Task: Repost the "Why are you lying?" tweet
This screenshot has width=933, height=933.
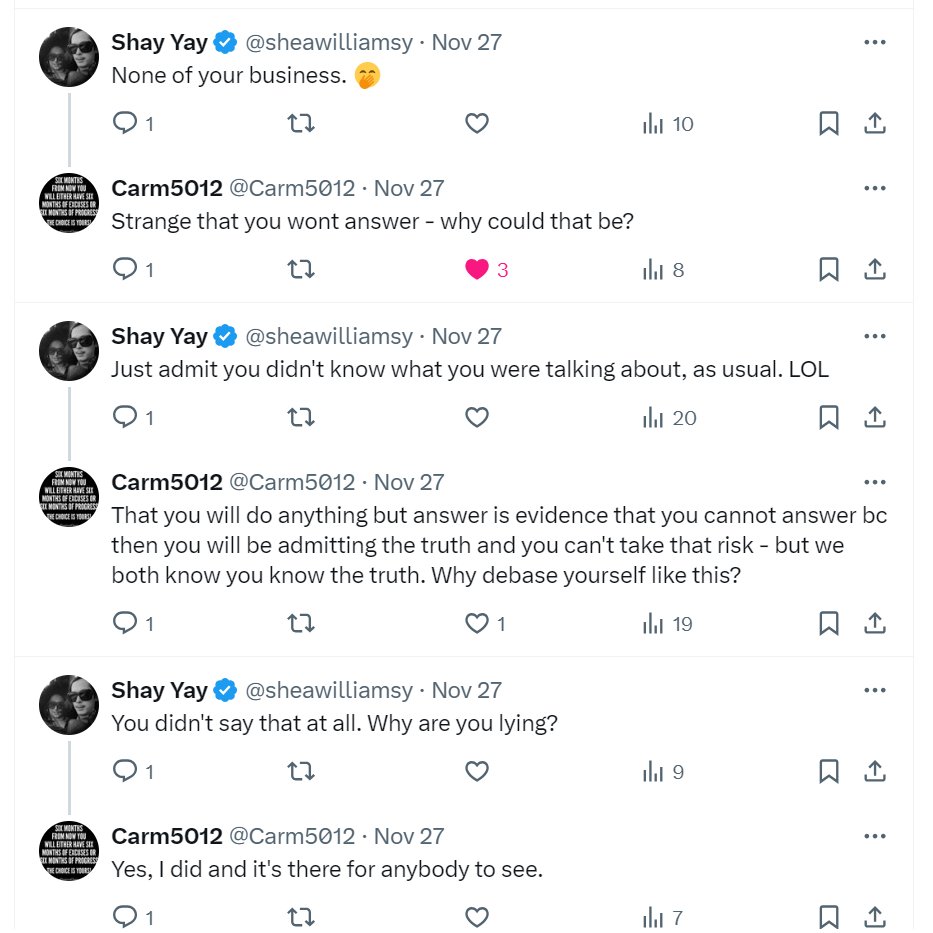Action: tap(301, 771)
